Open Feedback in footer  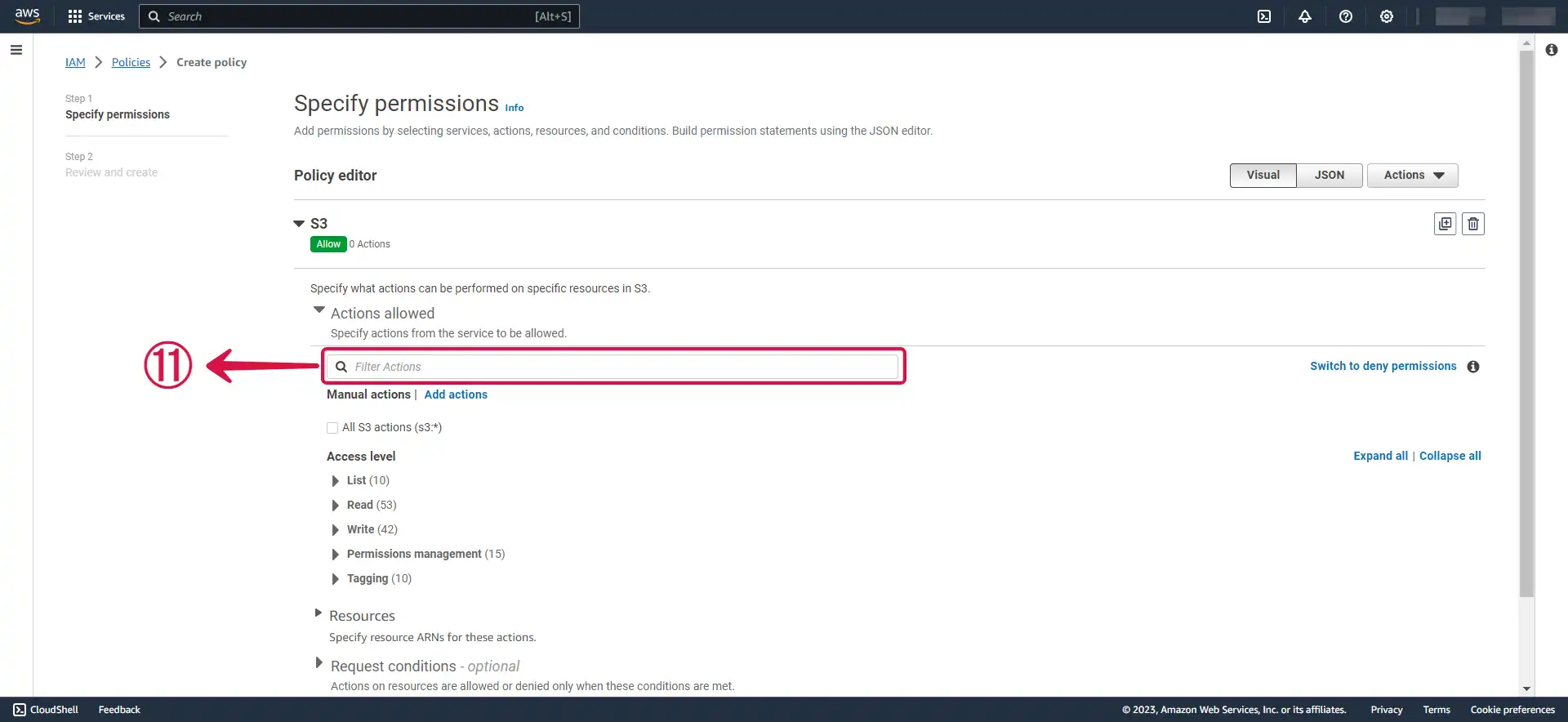click(119, 710)
